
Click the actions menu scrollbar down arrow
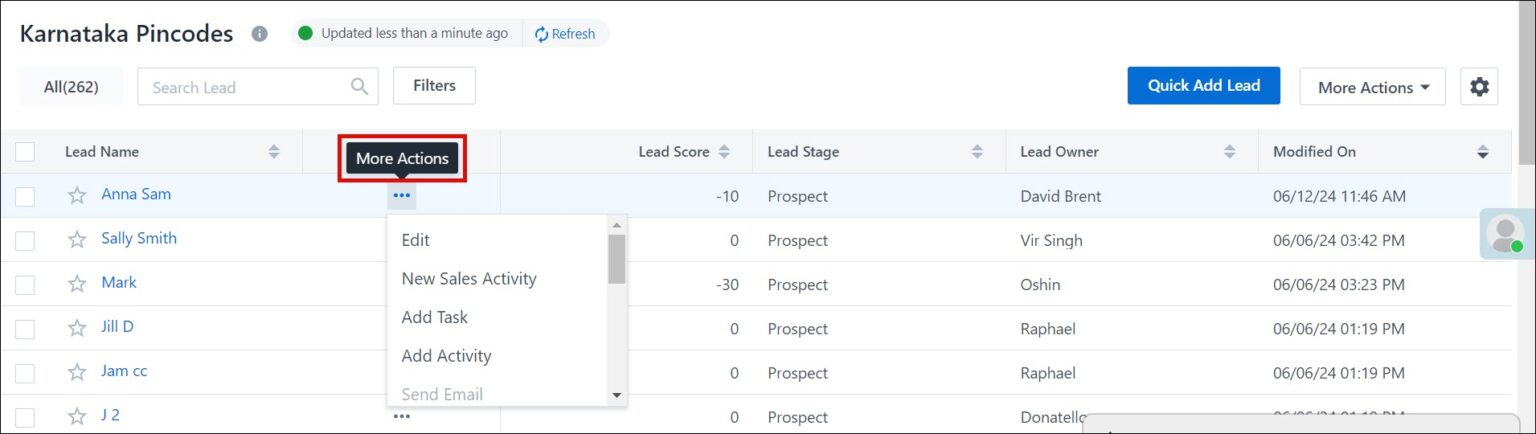click(x=617, y=395)
